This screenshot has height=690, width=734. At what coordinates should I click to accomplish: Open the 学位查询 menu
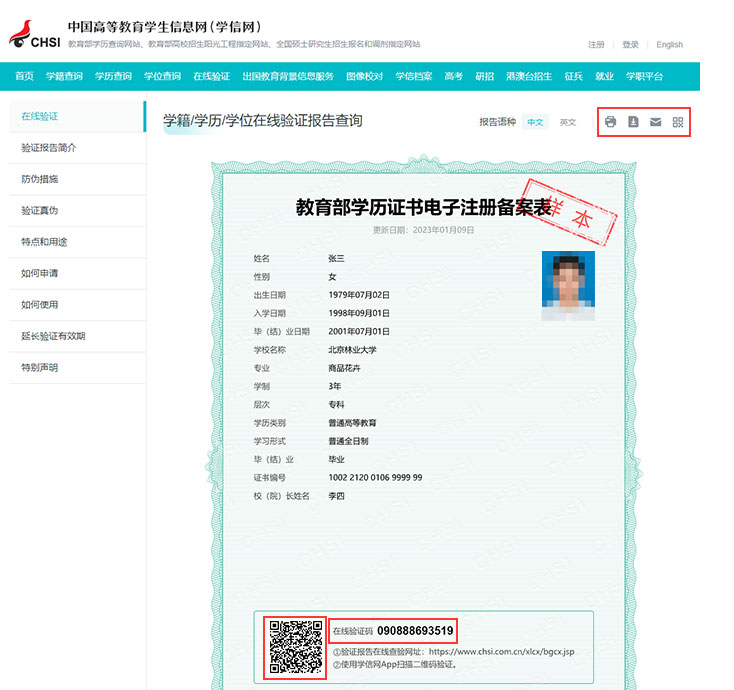[x=162, y=76]
